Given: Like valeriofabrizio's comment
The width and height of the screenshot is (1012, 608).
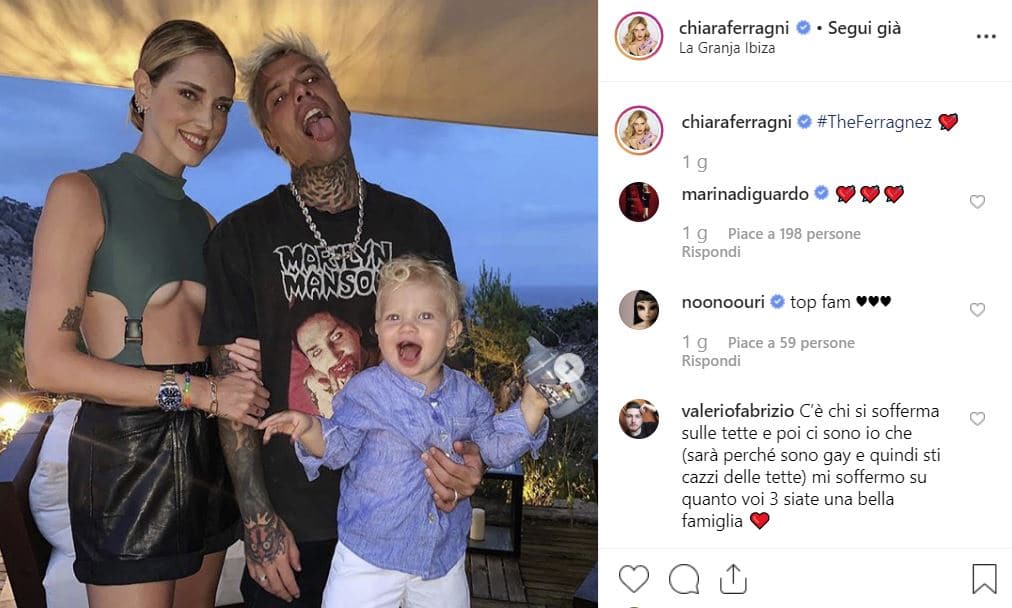Looking at the screenshot, I should tap(977, 419).
